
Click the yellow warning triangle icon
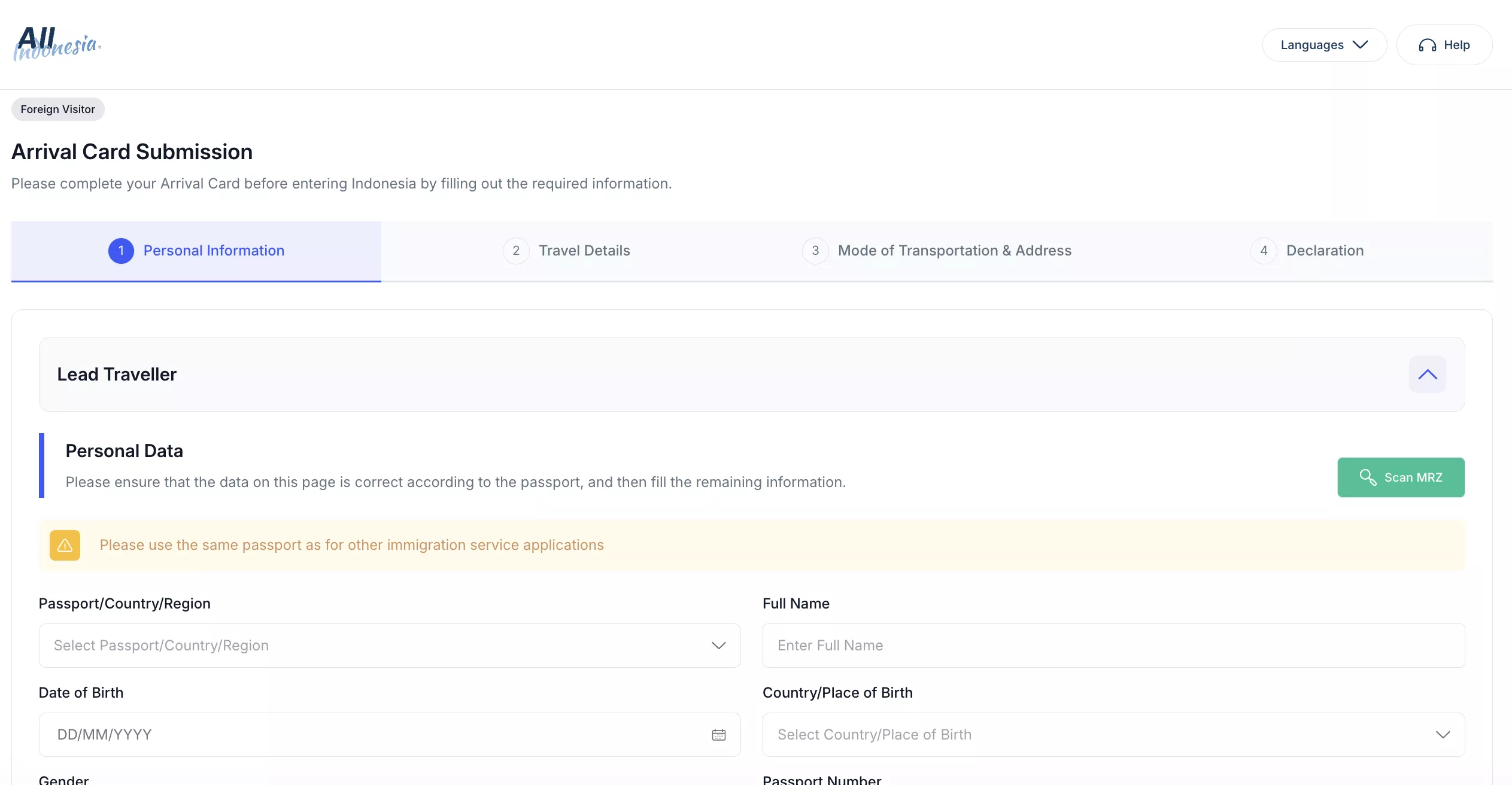pos(65,545)
